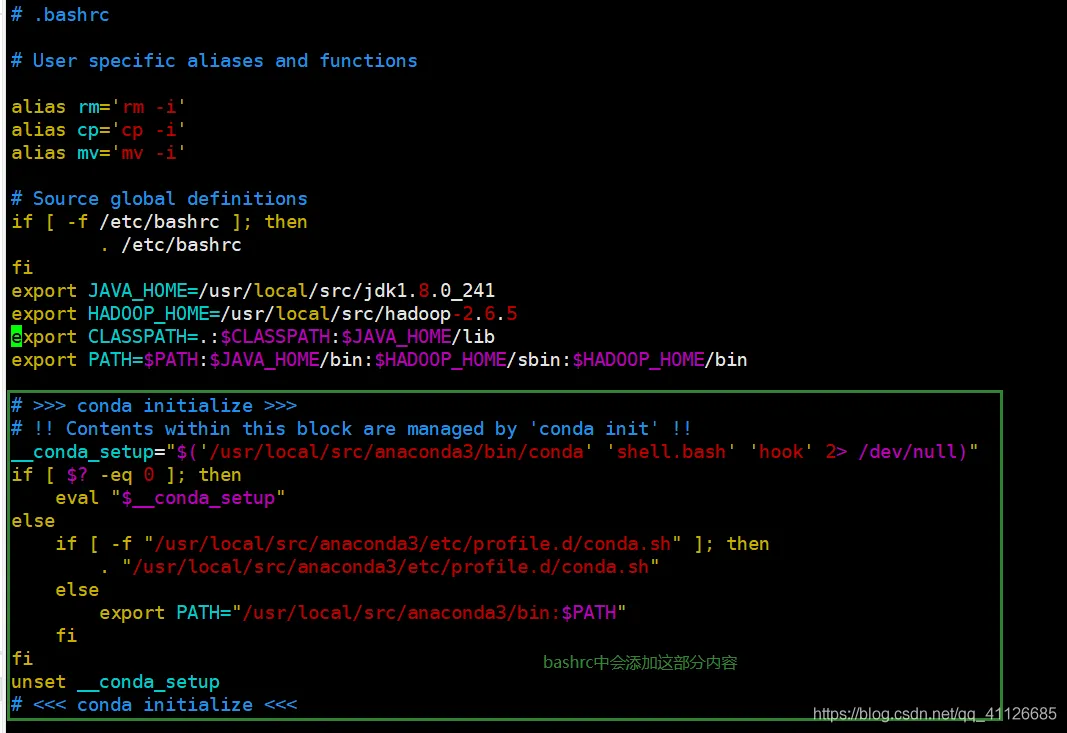Image resolution: width=1067 pixels, height=733 pixels.
Task: Click the __conda_setup assignment line
Action: pyautogui.click(x=495, y=451)
